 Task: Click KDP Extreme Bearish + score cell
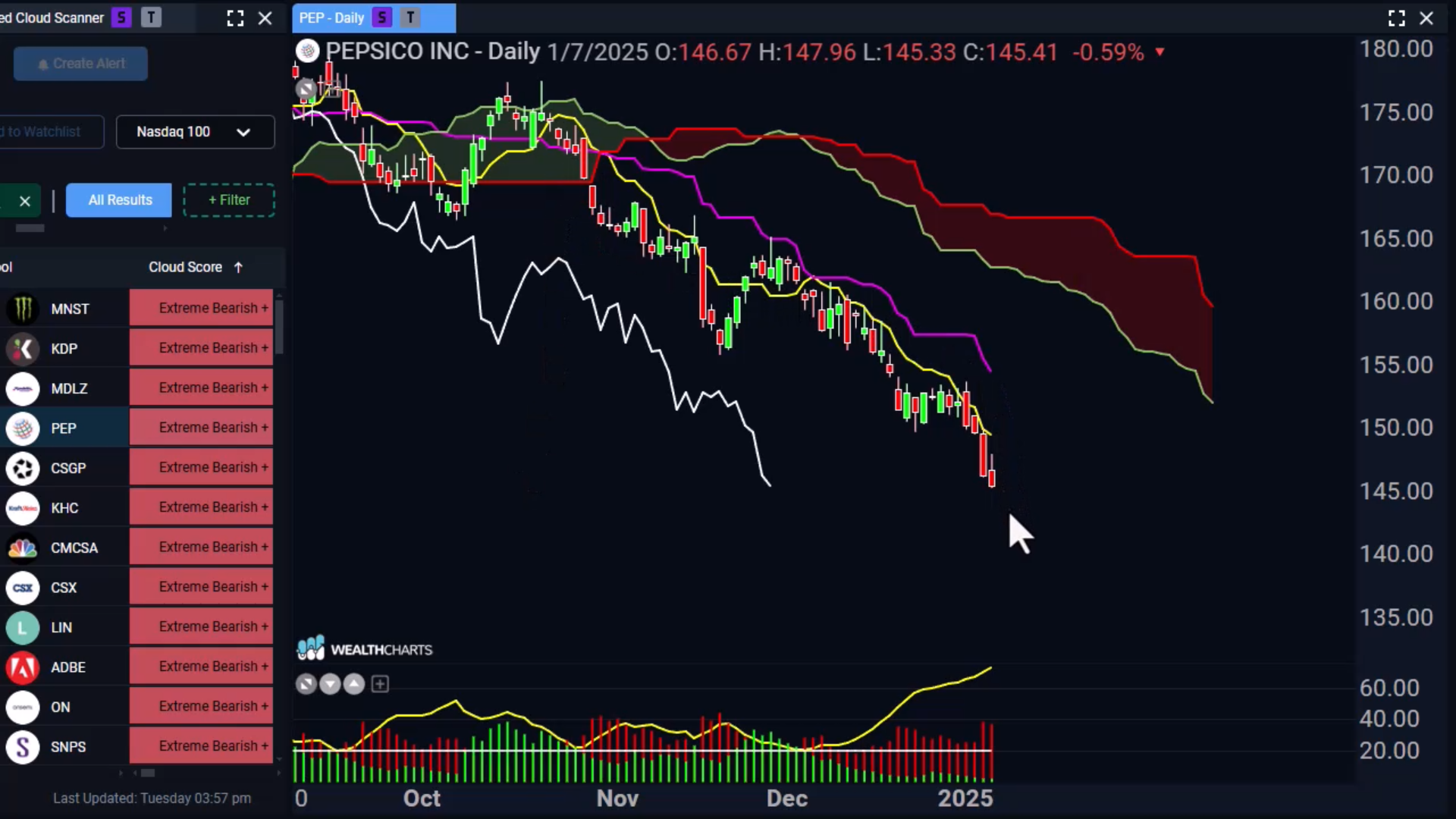[x=201, y=348]
